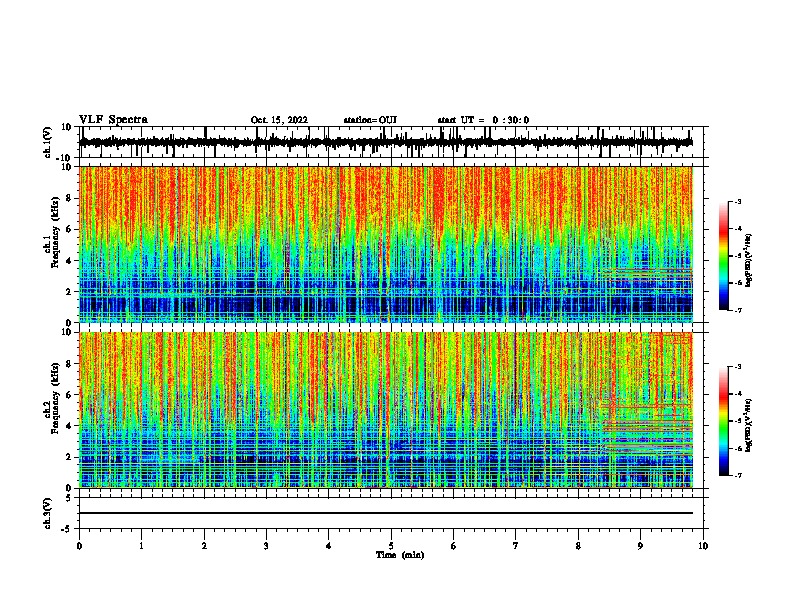Screen dimensions: 792x612
Task: Click ch.2 frequency axis tick "8"
Action: coord(69,364)
